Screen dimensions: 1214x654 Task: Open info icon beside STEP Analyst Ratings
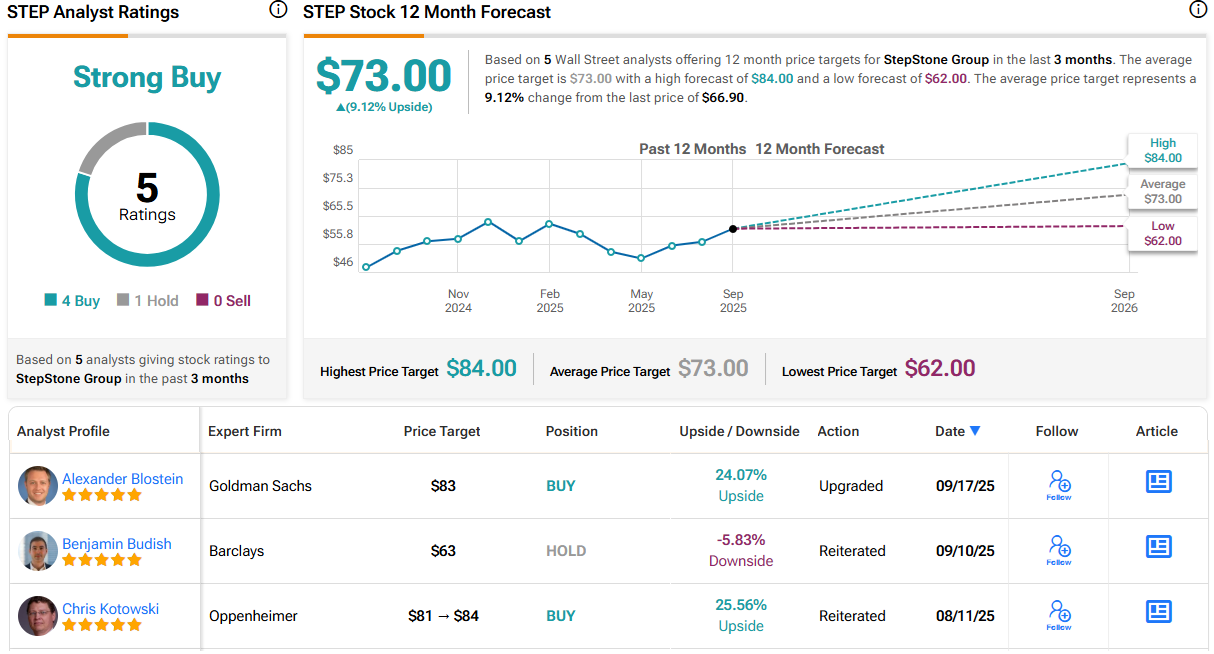[x=278, y=10]
